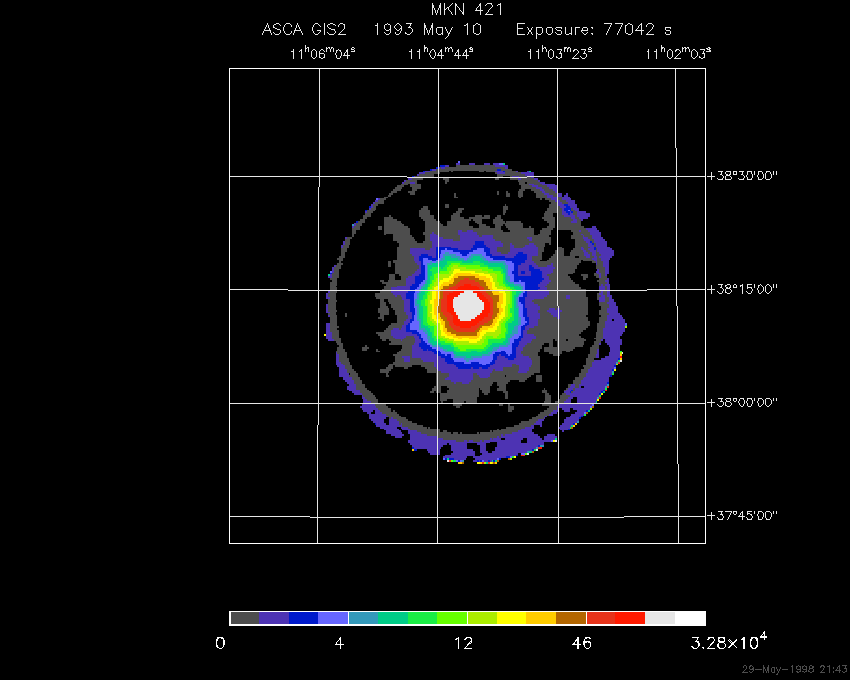Click the color bar scale value 46
Screen dimensions: 850x680
click(582, 644)
